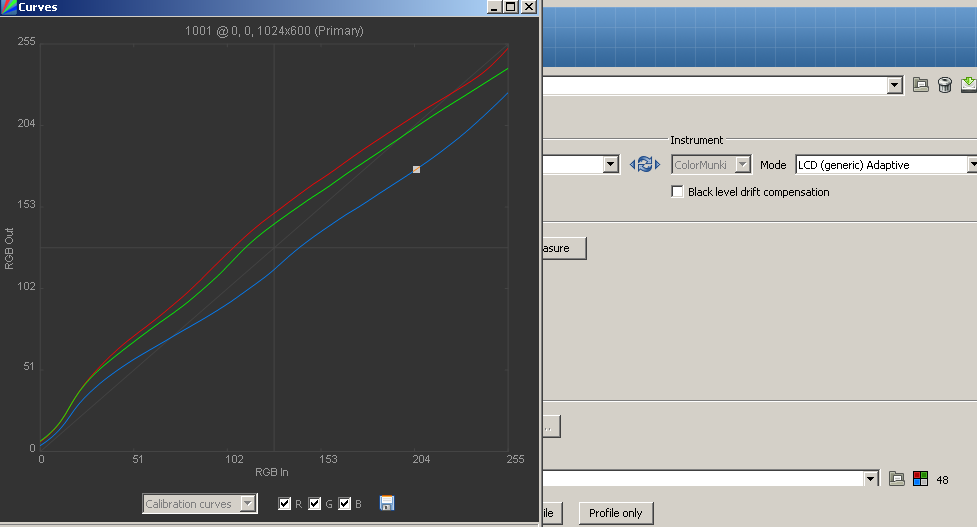Click the settings folder icon beside the trash icon

pyautogui.click(x=921, y=85)
